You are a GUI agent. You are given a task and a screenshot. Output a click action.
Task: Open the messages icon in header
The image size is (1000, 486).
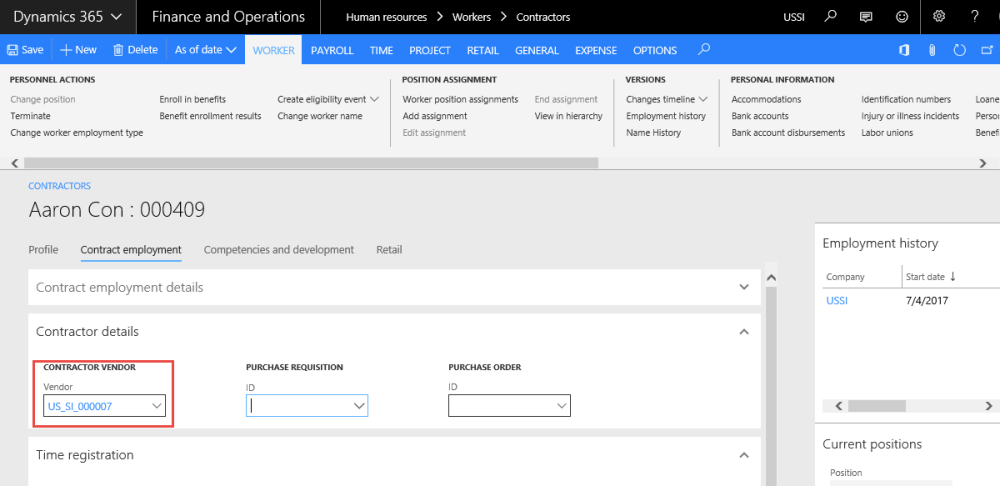point(866,17)
